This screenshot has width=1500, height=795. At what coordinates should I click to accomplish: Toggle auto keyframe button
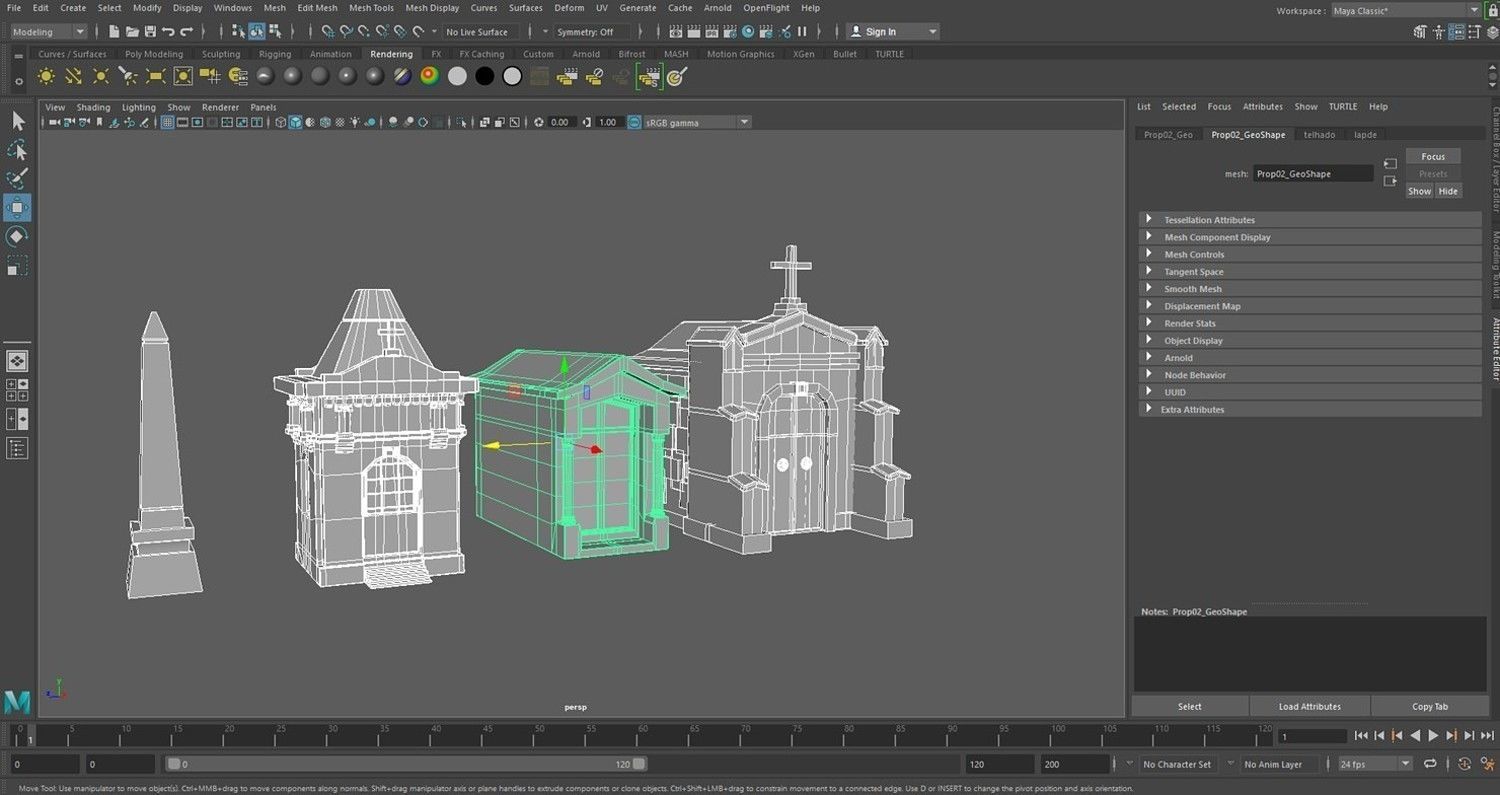click(1464, 764)
